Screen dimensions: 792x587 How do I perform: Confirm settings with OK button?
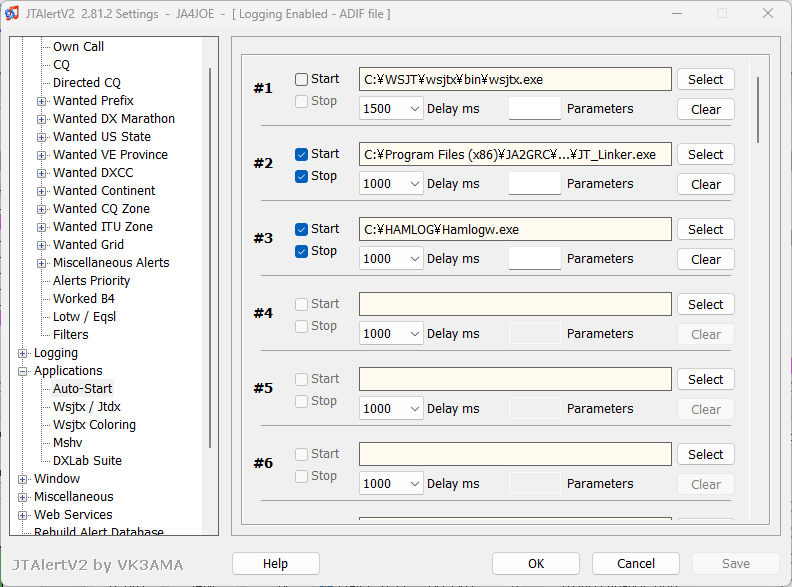coord(536,564)
